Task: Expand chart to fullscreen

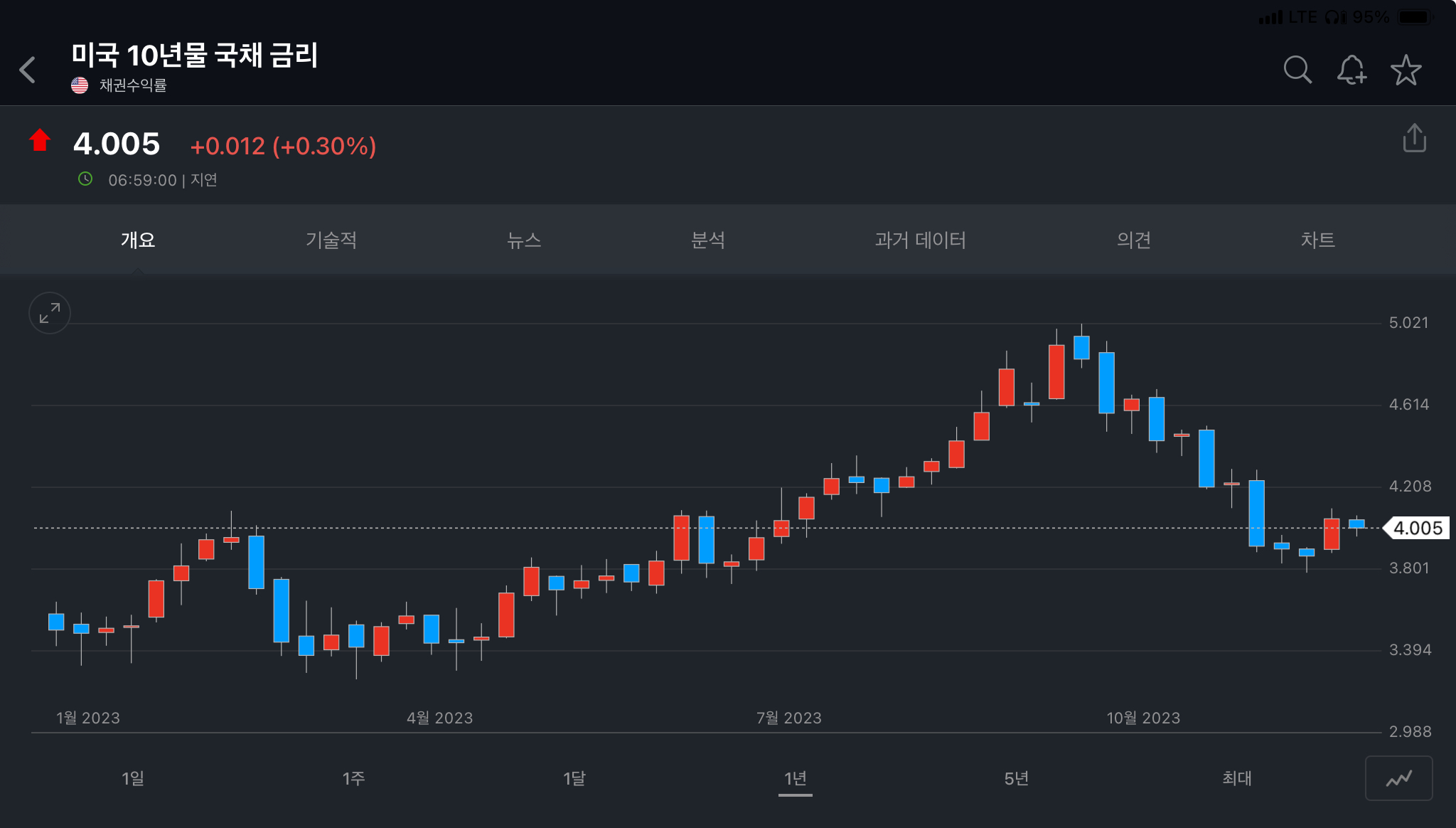Action: 49,313
